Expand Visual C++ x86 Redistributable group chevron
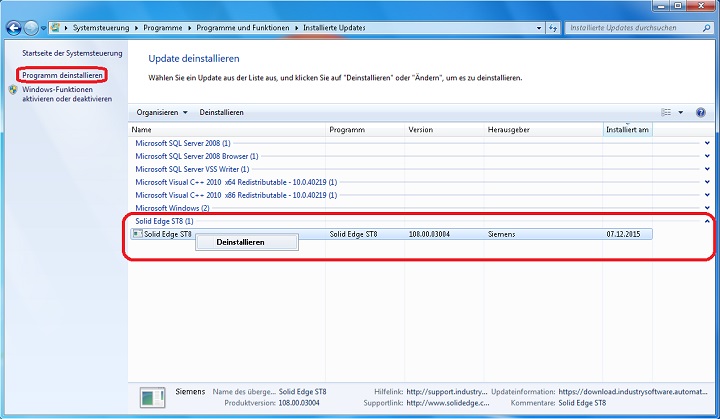Viewport: 720px width, 419px height. coord(707,195)
